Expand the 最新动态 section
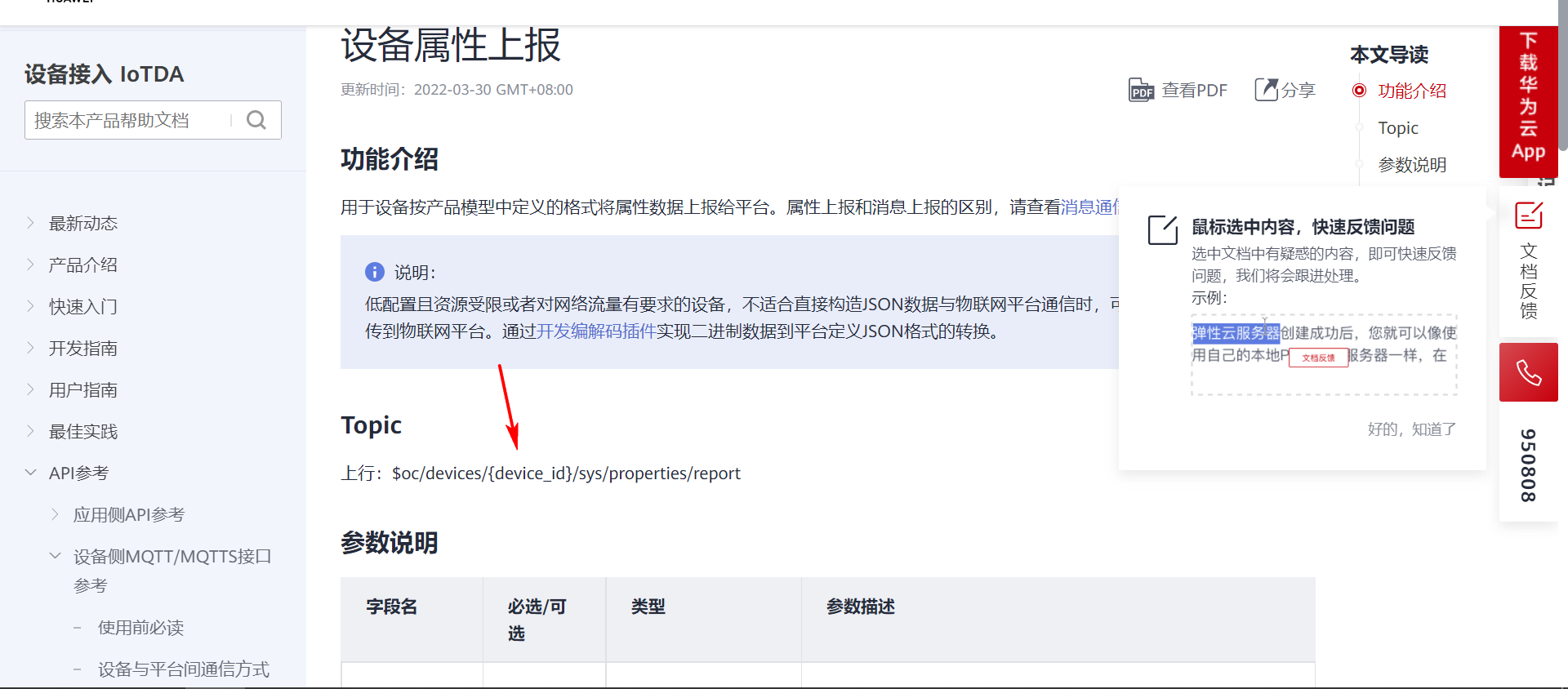This screenshot has height=689, width=1568. pyautogui.click(x=30, y=223)
